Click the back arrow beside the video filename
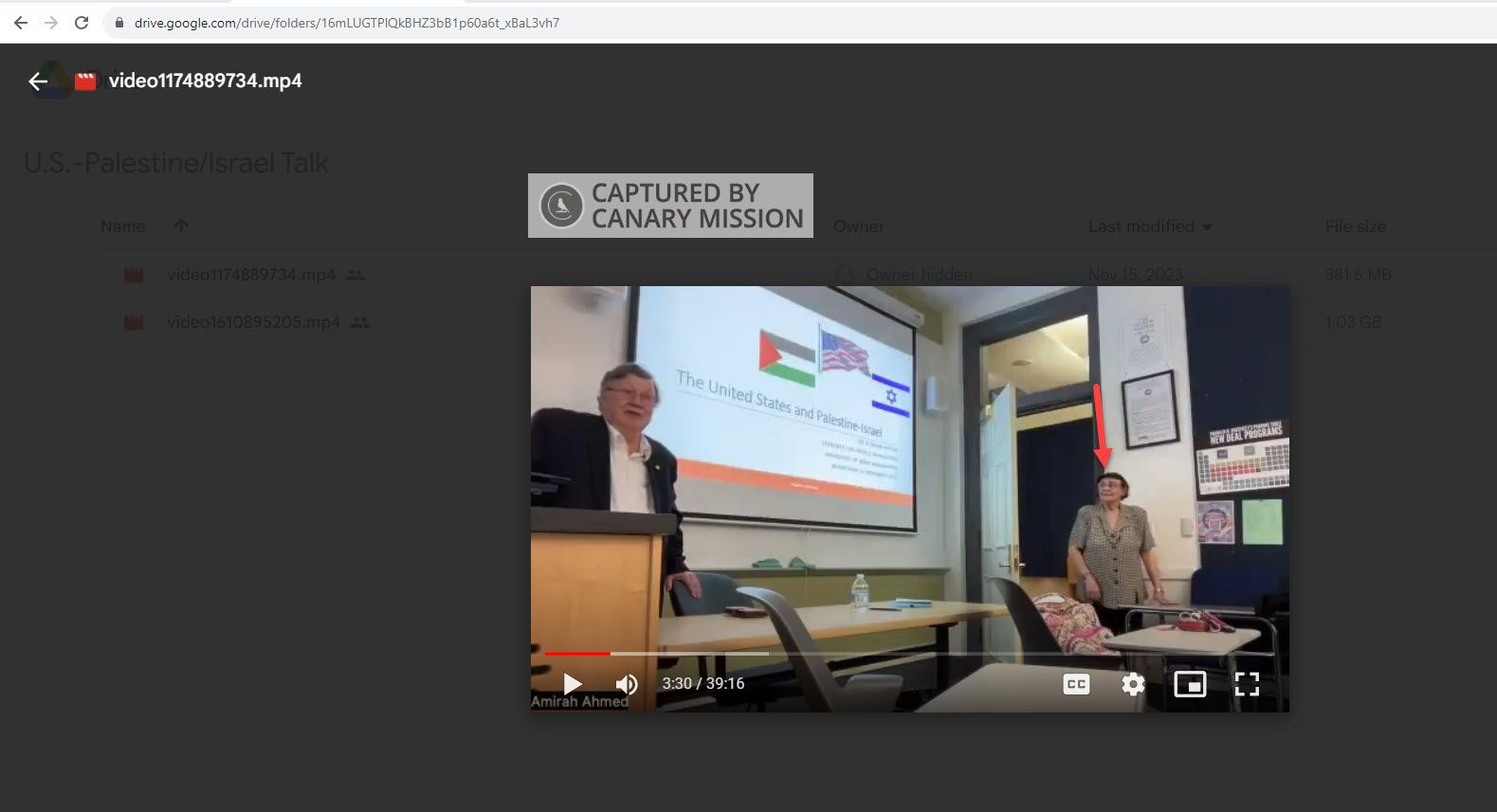The width and height of the screenshot is (1497, 812). click(38, 81)
